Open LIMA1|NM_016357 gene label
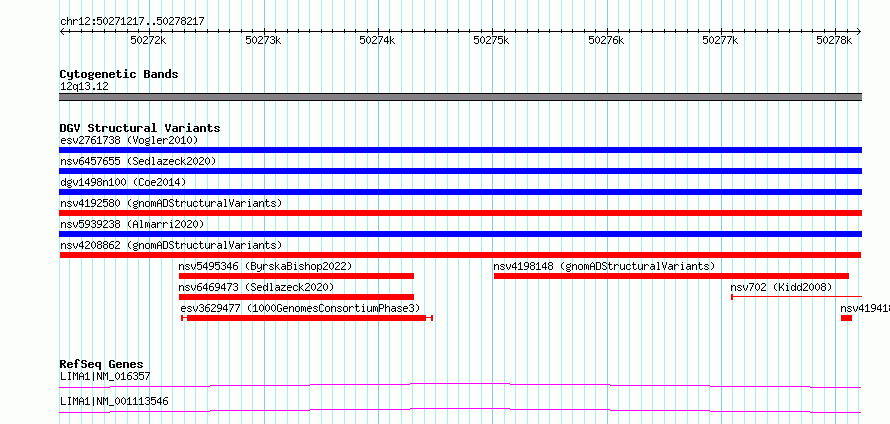The image size is (890, 424). click(105, 376)
